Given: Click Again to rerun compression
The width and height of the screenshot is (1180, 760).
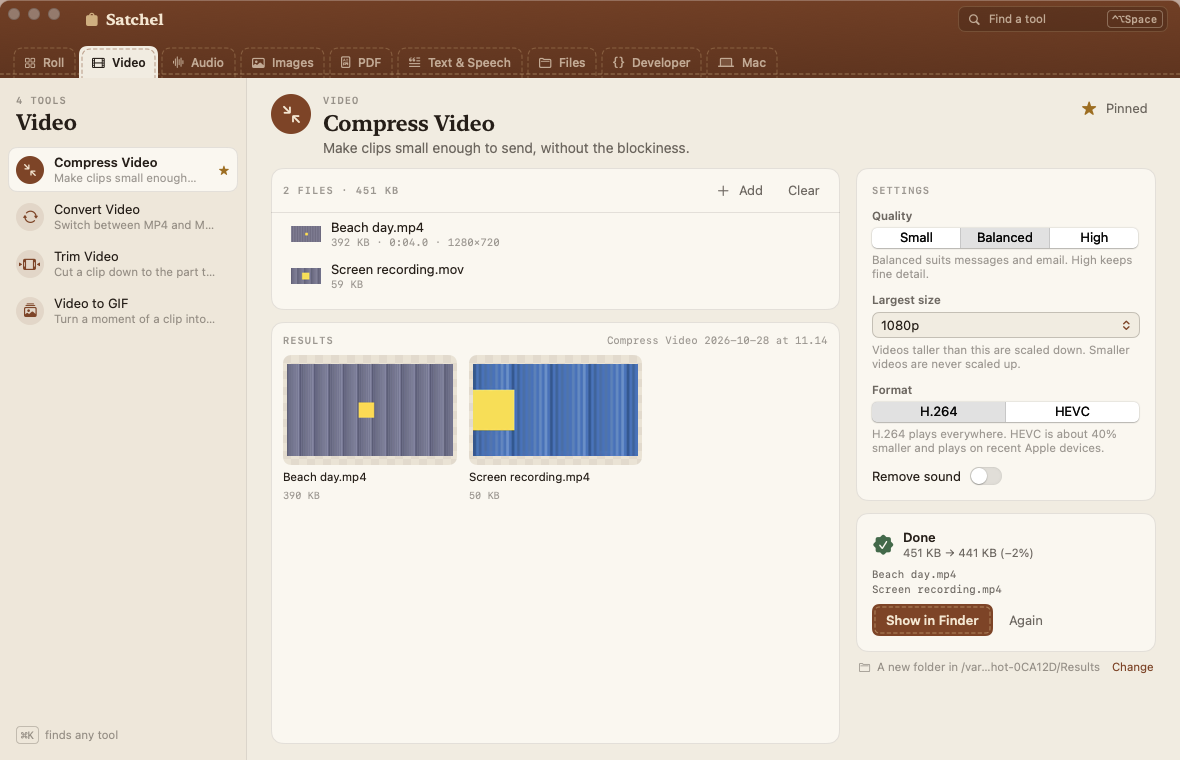Looking at the screenshot, I should coord(1026,621).
